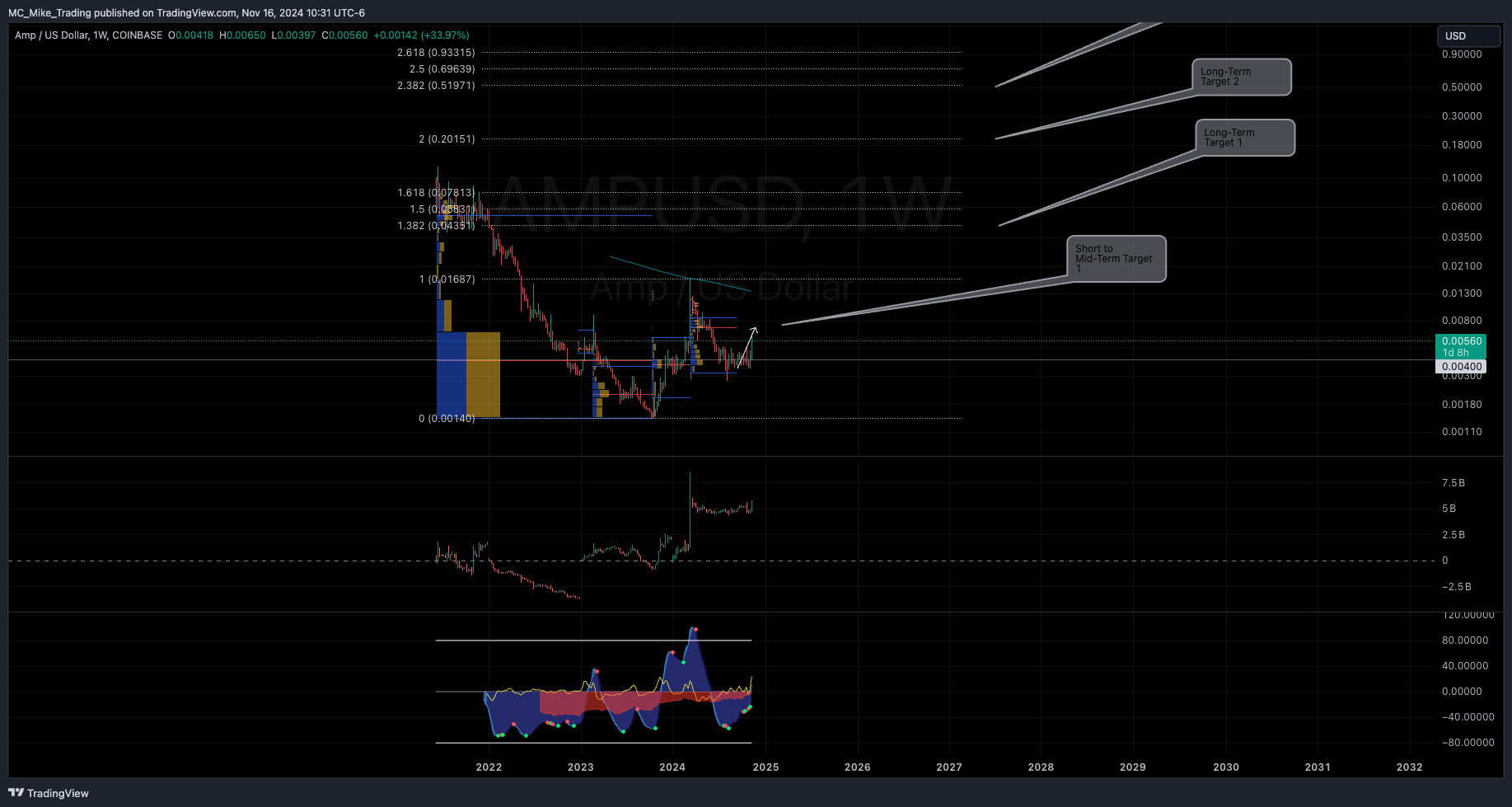The image size is (1512, 807).
Task: Click the 2022 year on time axis
Action: pyautogui.click(x=489, y=767)
